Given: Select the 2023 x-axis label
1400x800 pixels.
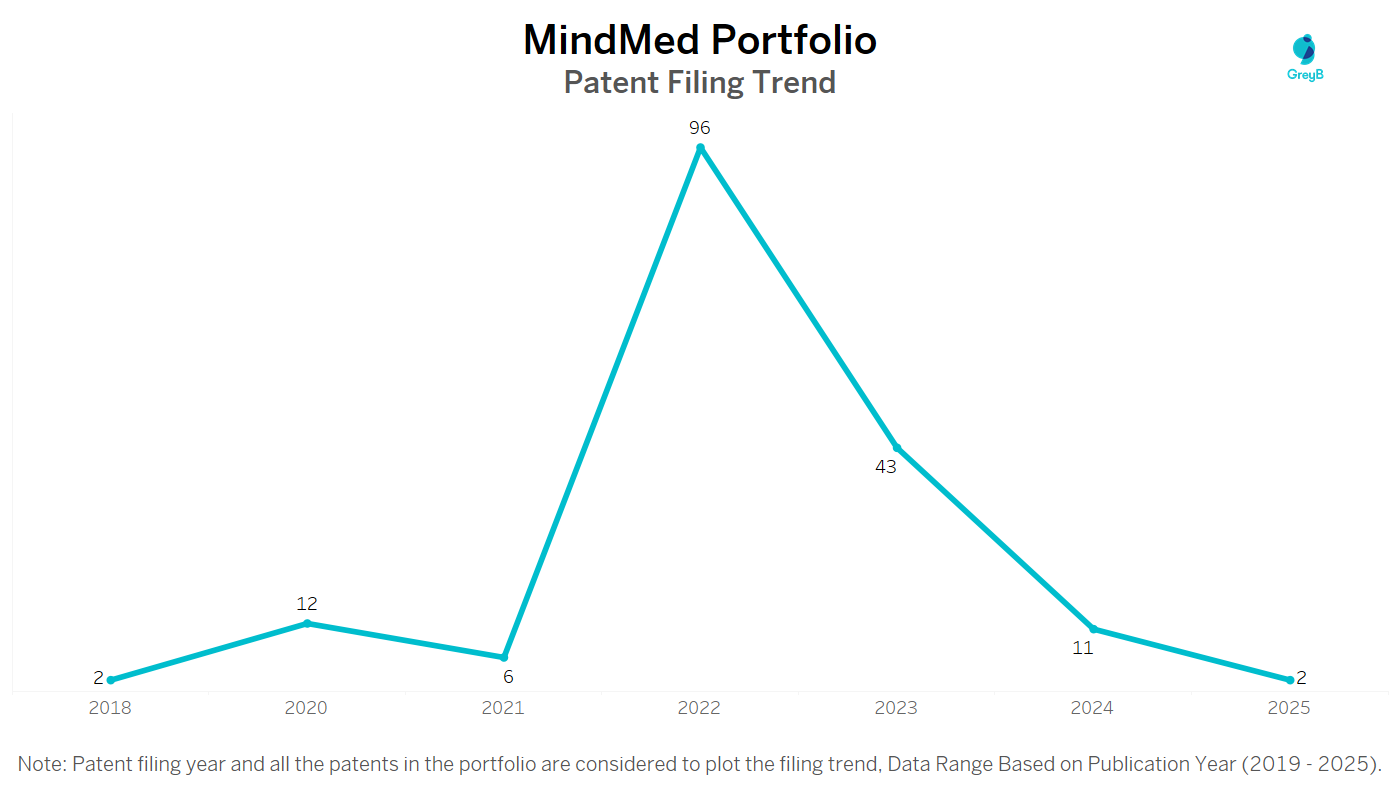Looking at the screenshot, I should (x=896, y=708).
